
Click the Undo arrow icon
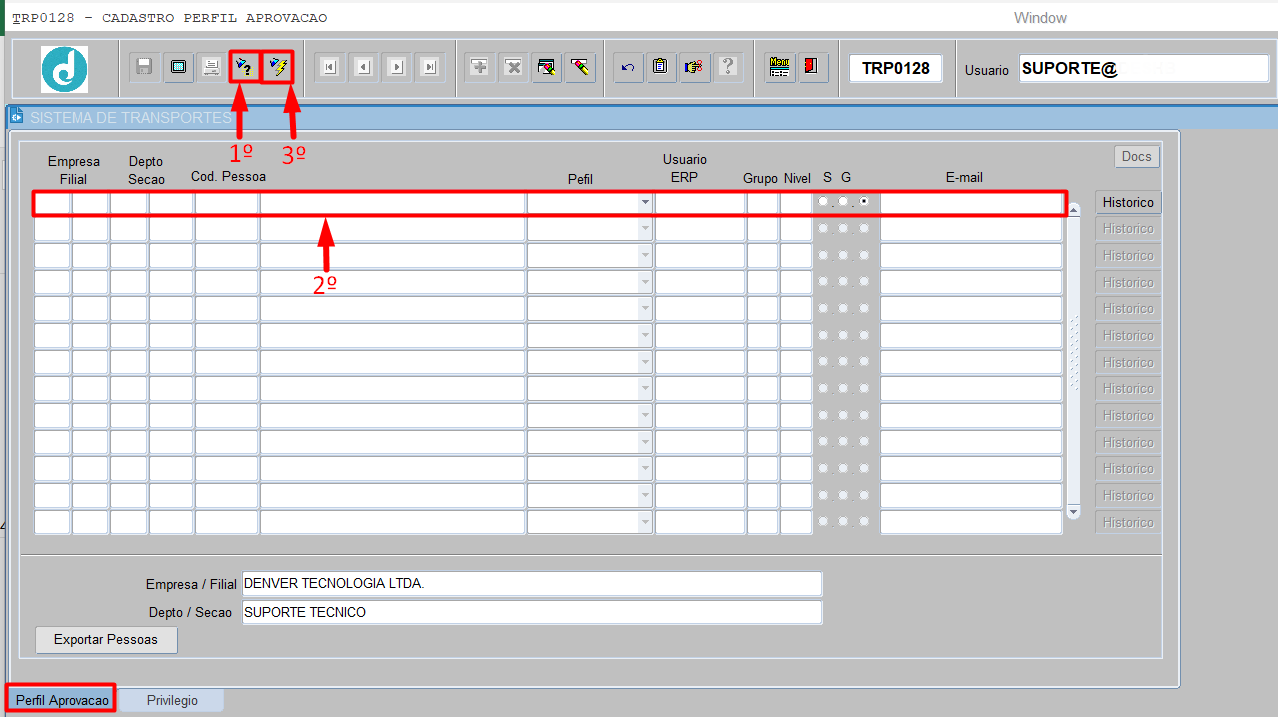628,67
